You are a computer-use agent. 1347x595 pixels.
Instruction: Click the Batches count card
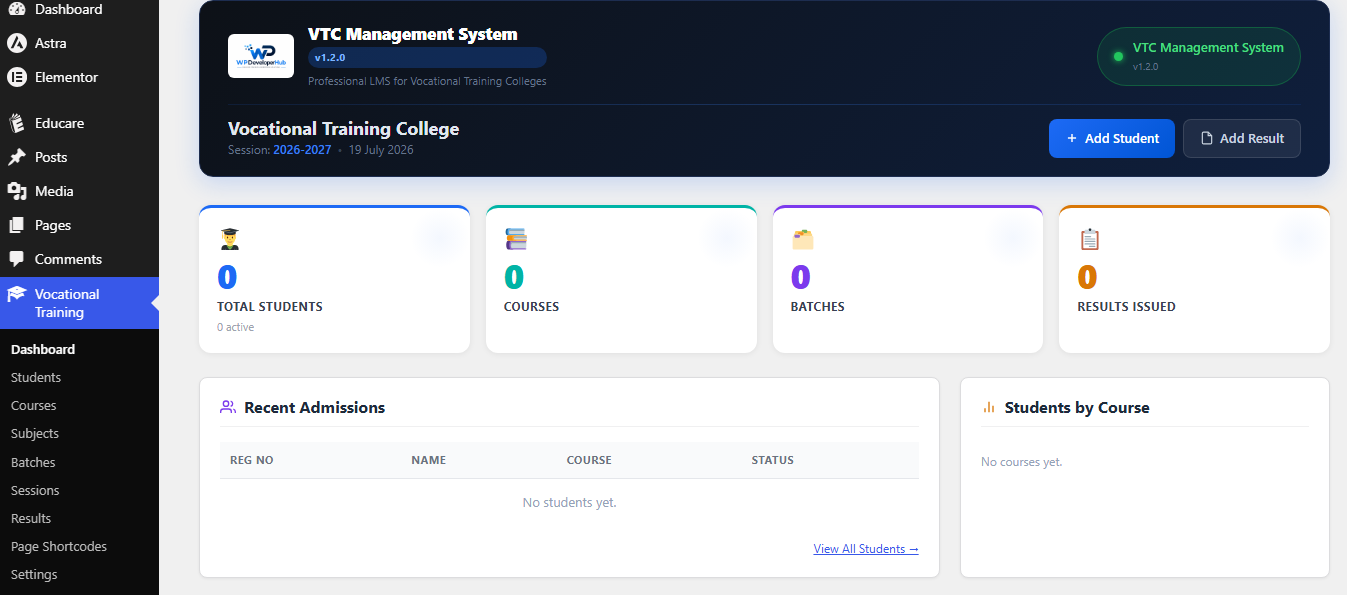coord(907,279)
